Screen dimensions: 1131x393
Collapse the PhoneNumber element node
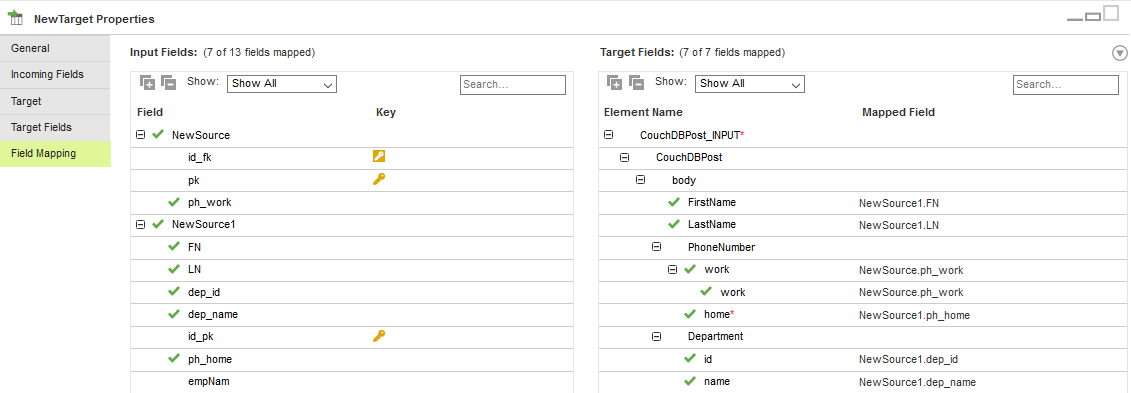pos(656,247)
